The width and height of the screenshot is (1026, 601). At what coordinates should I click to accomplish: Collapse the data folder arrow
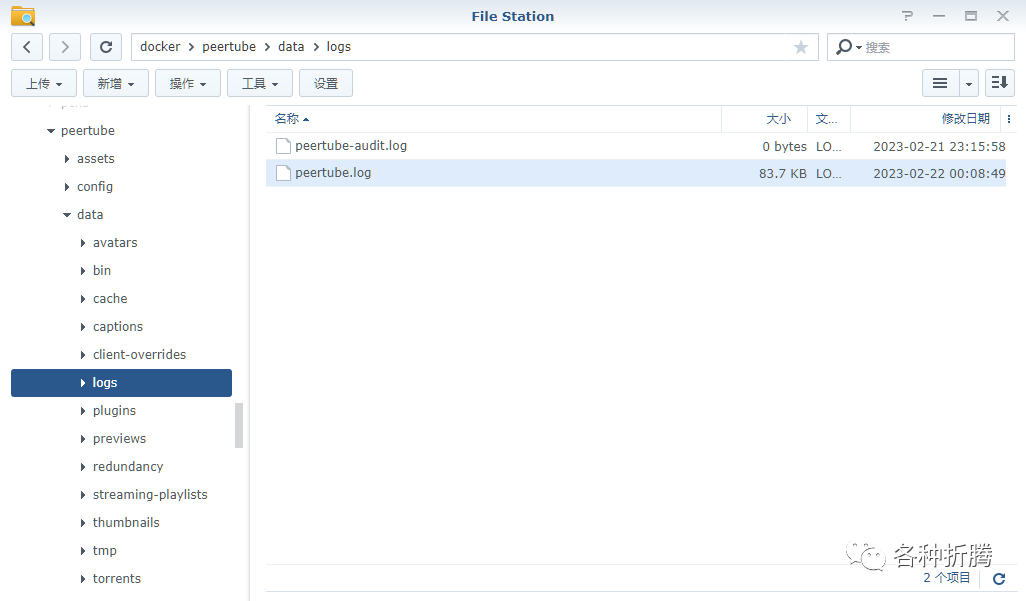(x=67, y=215)
